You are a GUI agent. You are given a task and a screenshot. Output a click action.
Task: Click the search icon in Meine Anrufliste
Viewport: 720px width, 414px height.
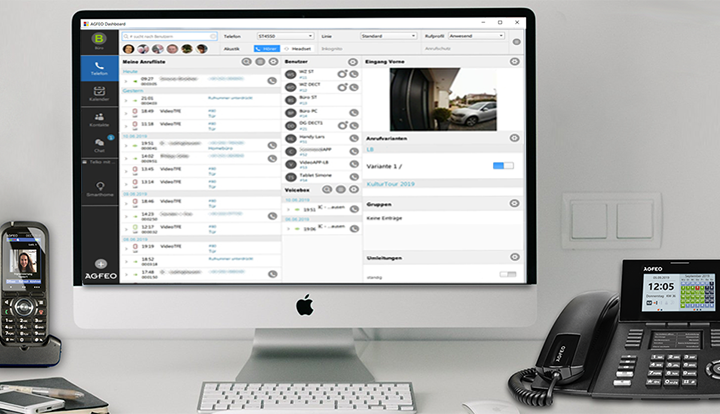[247, 61]
